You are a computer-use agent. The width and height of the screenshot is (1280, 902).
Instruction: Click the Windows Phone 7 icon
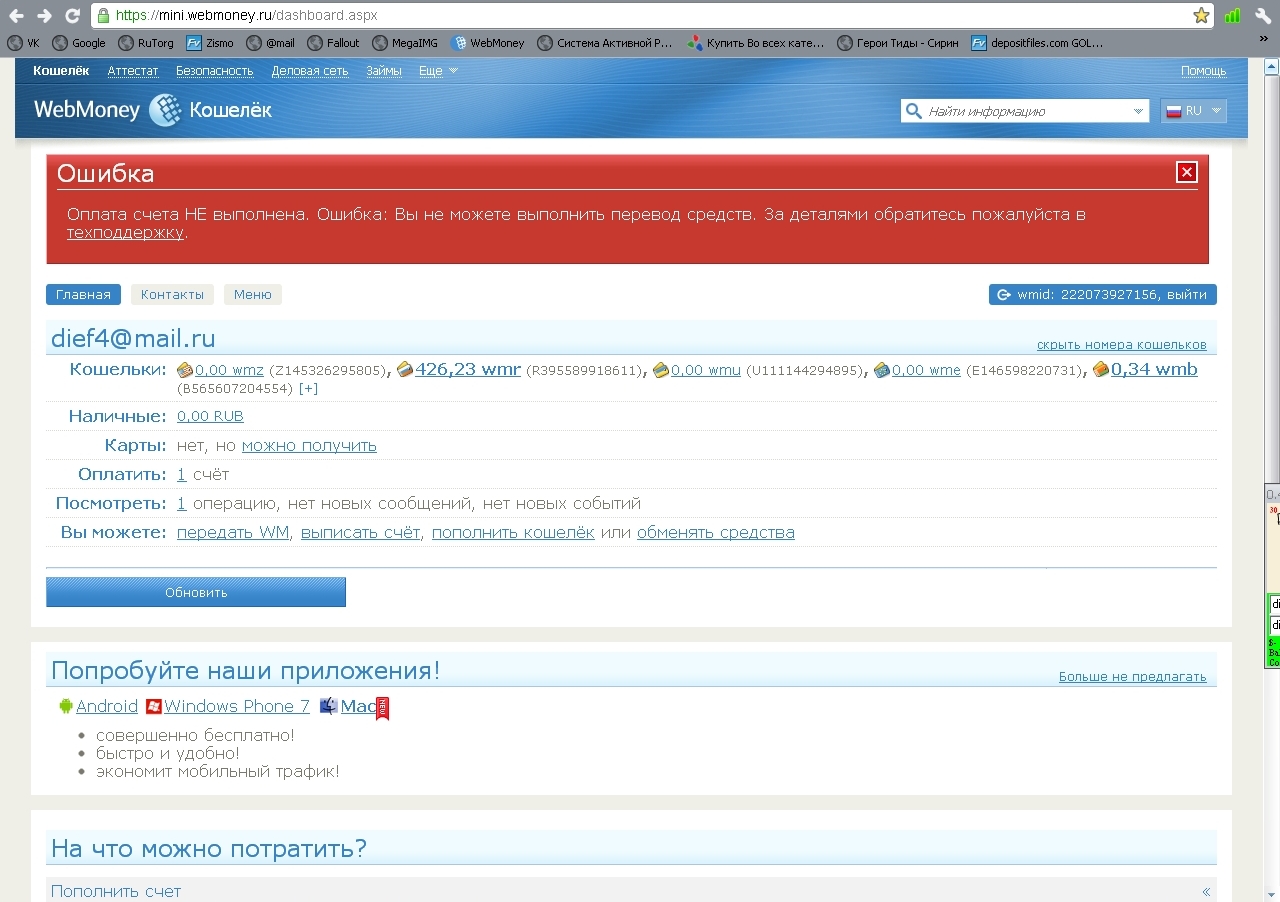point(154,706)
